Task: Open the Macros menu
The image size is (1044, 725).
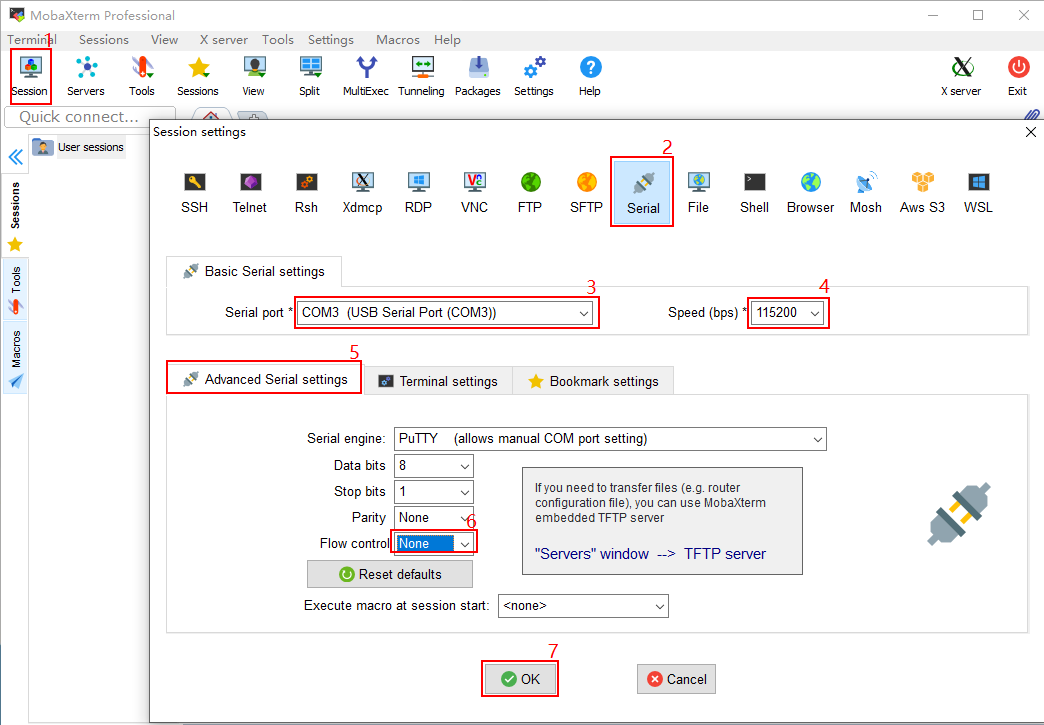Action: click(397, 40)
